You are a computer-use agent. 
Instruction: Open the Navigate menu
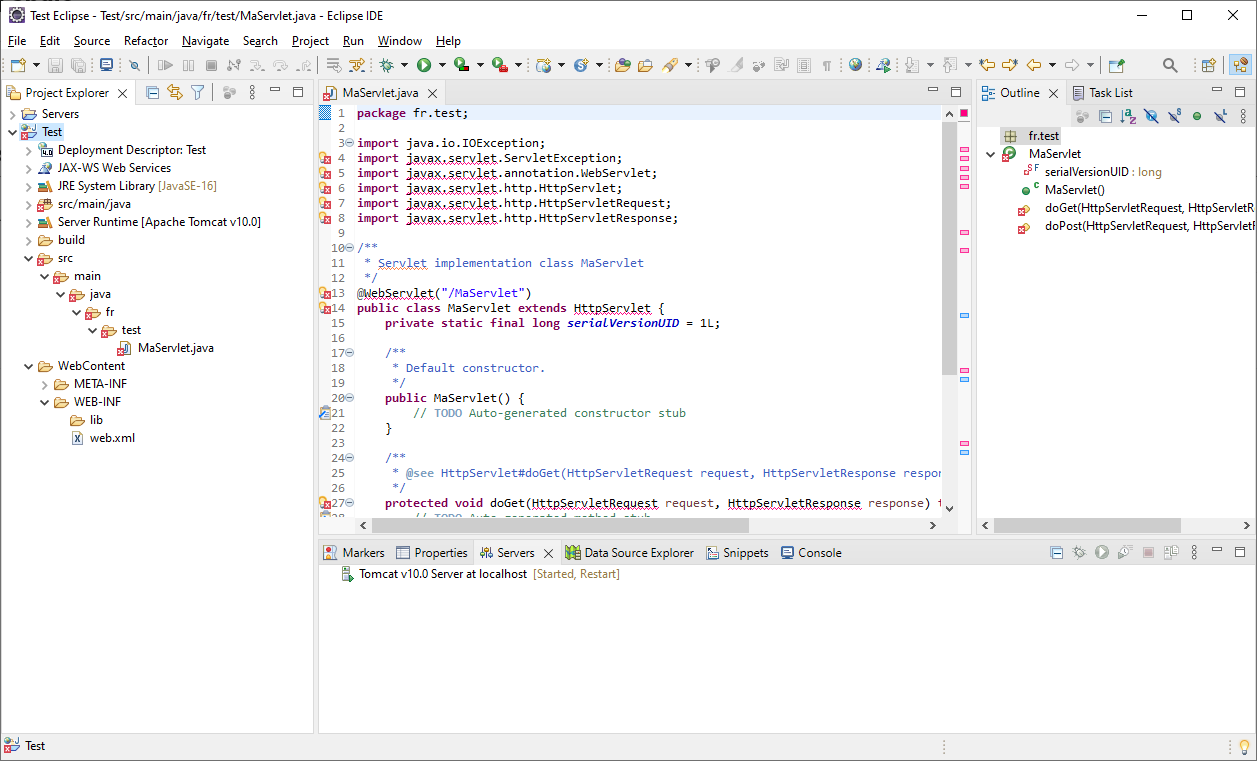[205, 41]
